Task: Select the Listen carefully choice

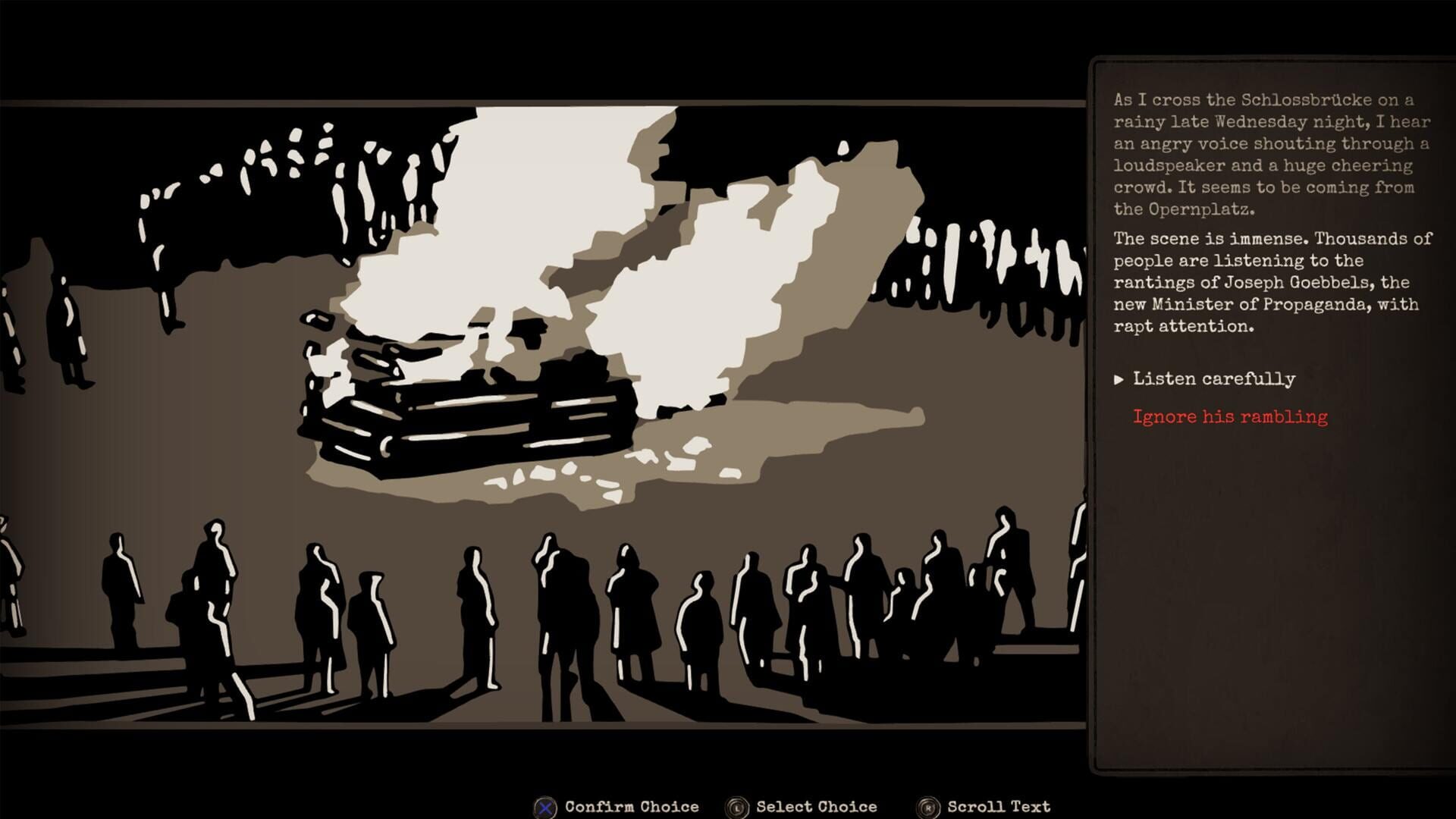Action: [1213, 379]
